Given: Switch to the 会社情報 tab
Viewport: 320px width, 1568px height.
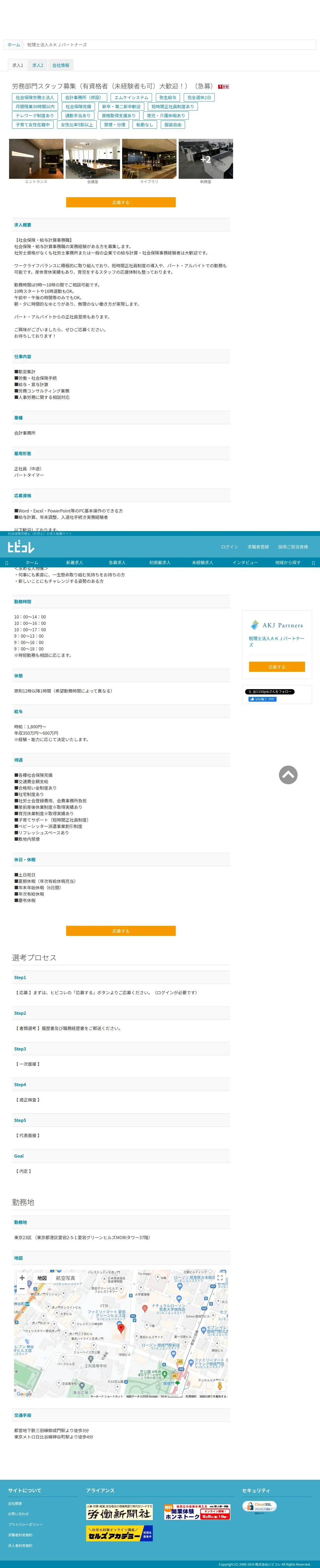Looking at the screenshot, I should click(x=61, y=65).
